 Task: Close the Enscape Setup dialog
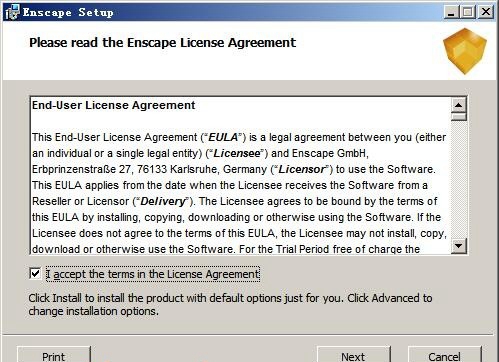[x=486, y=12]
